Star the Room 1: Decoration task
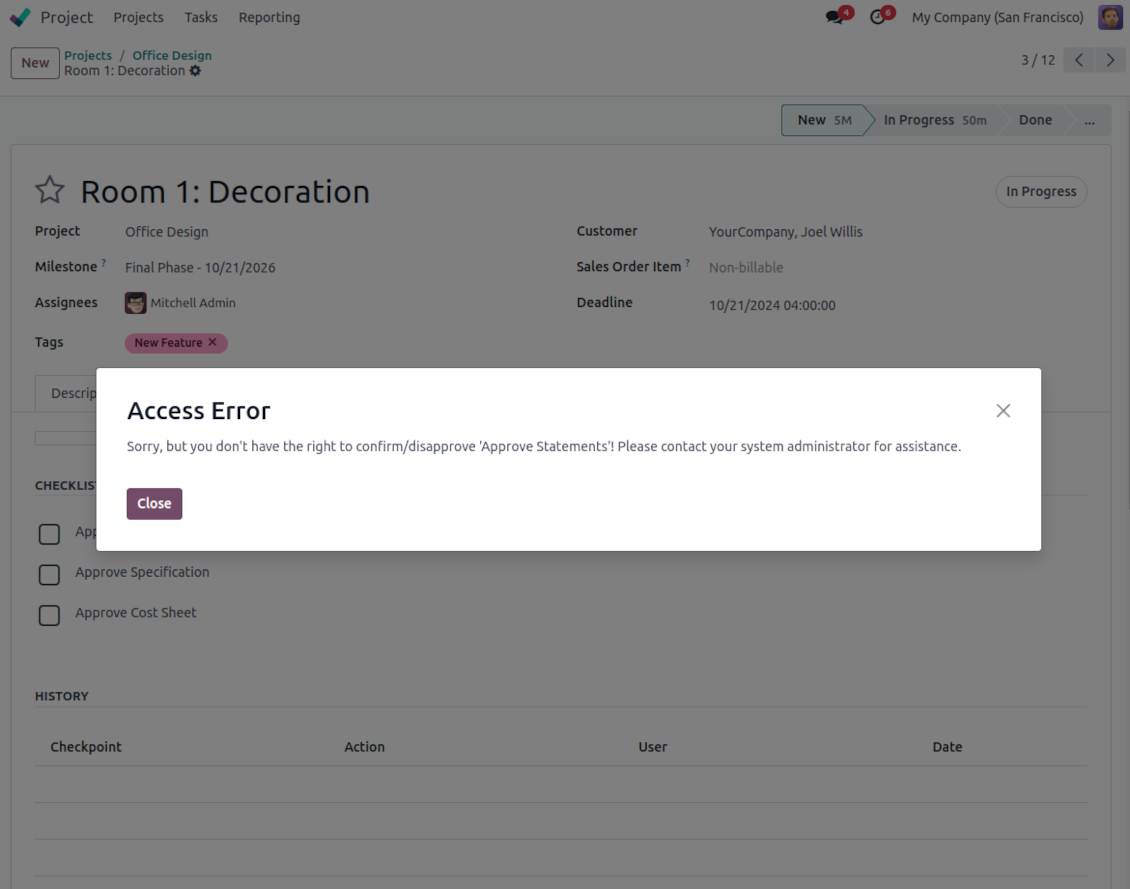Screen dimensions: 1130x889 click(x=49, y=191)
